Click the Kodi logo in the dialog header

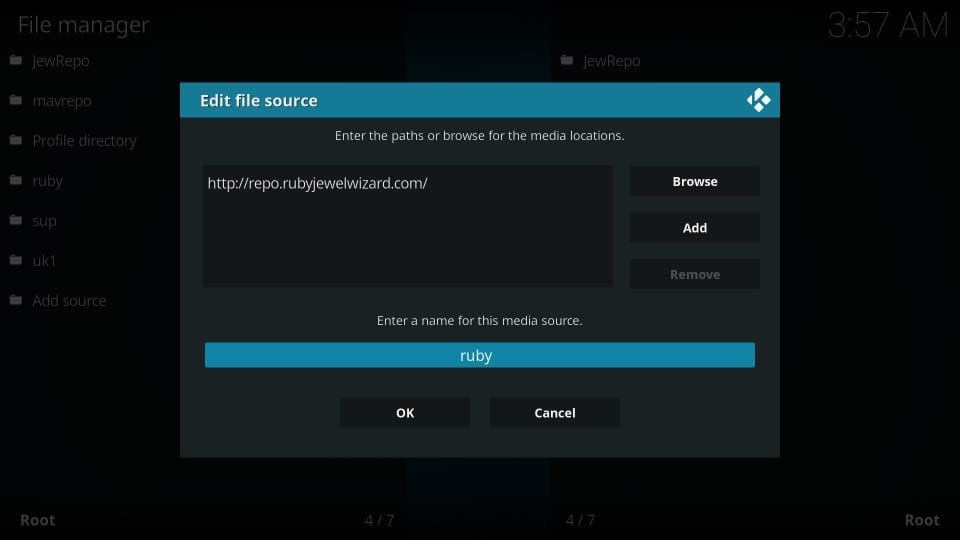tap(759, 100)
